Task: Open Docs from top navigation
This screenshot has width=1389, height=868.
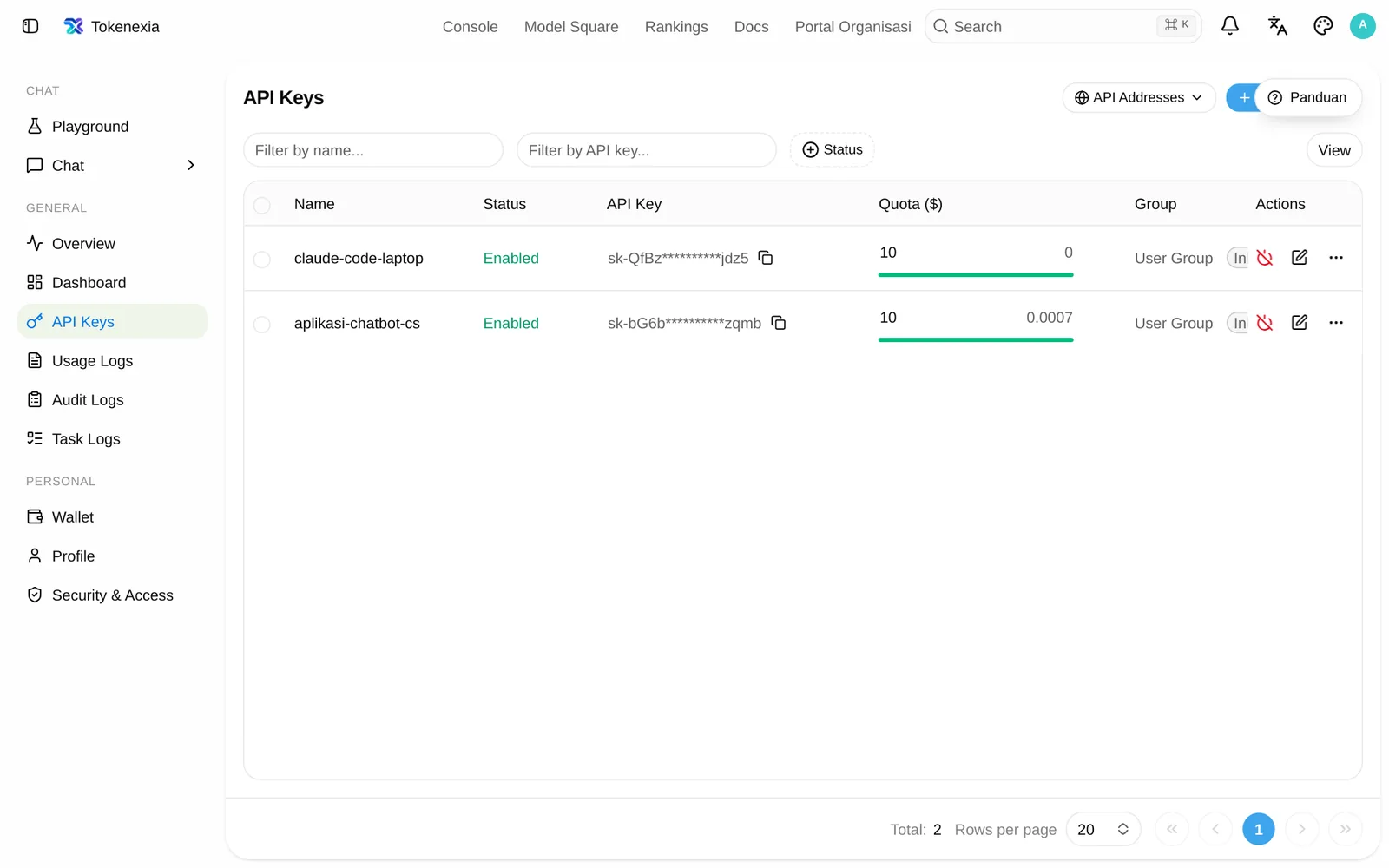Action: 751,27
